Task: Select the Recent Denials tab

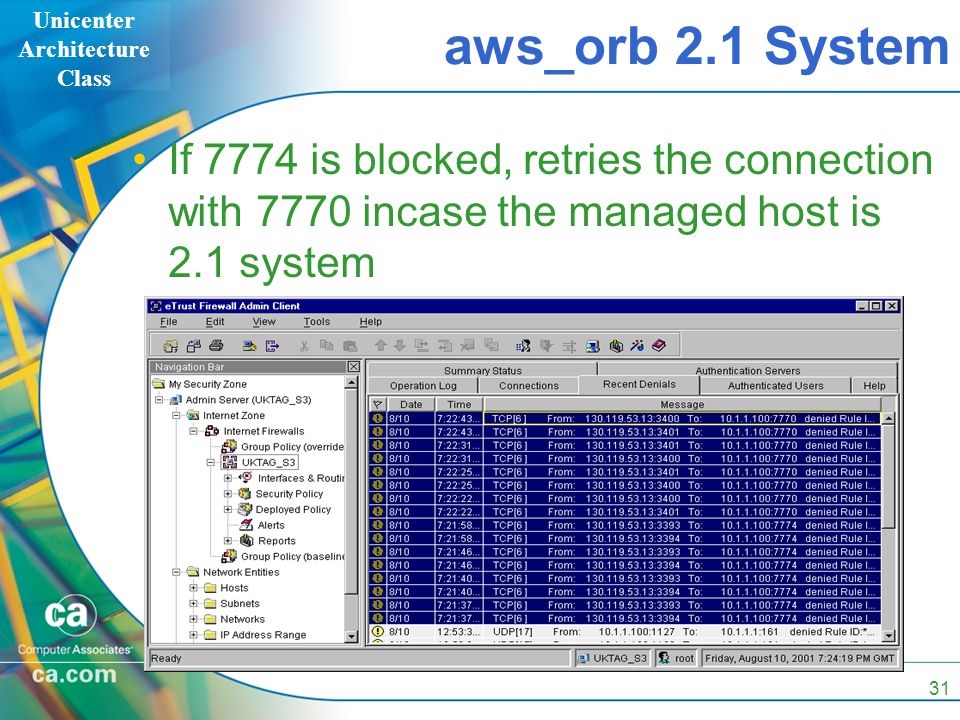Action: click(x=639, y=384)
